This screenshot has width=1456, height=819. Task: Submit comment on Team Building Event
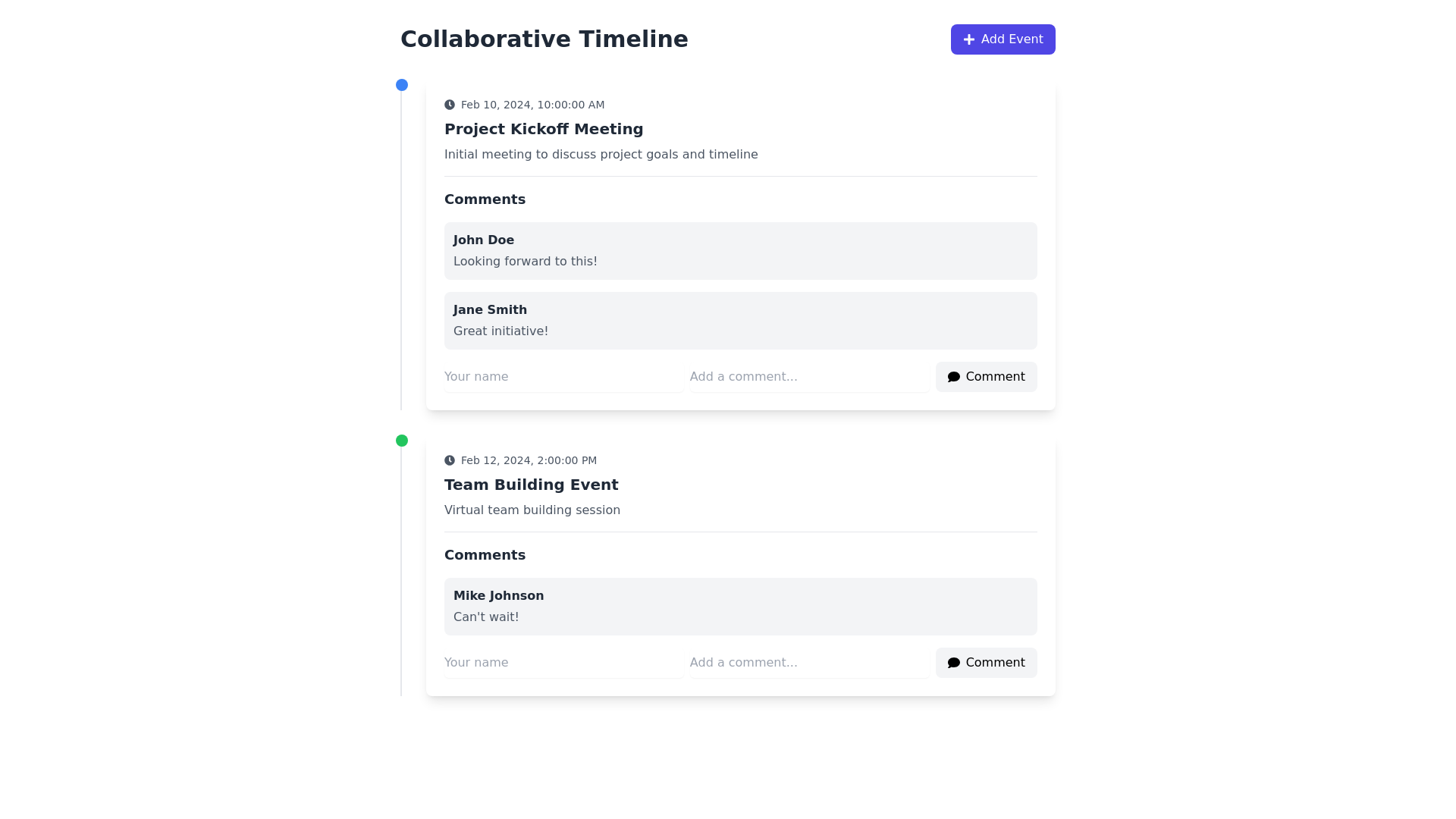[x=986, y=663]
